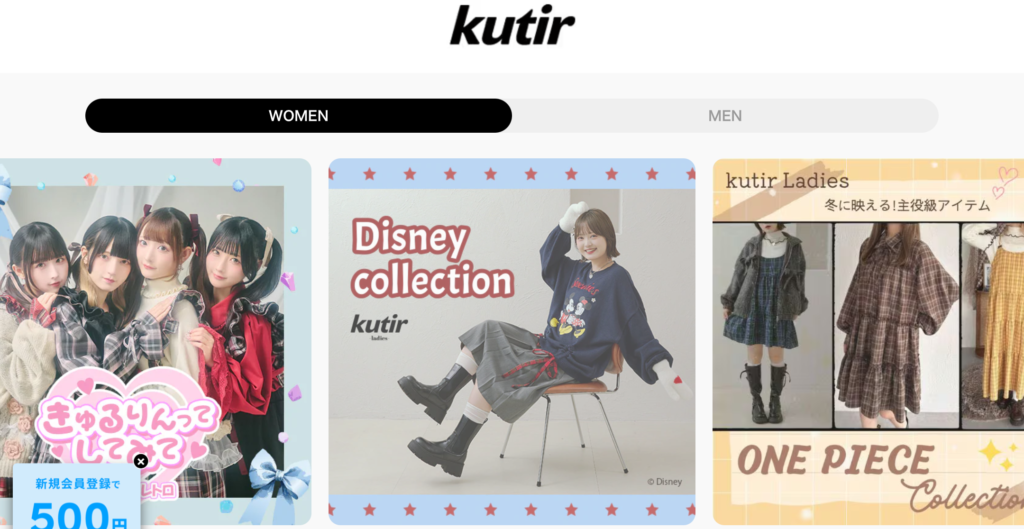Select the yellow gingham dress photo

tap(993, 325)
